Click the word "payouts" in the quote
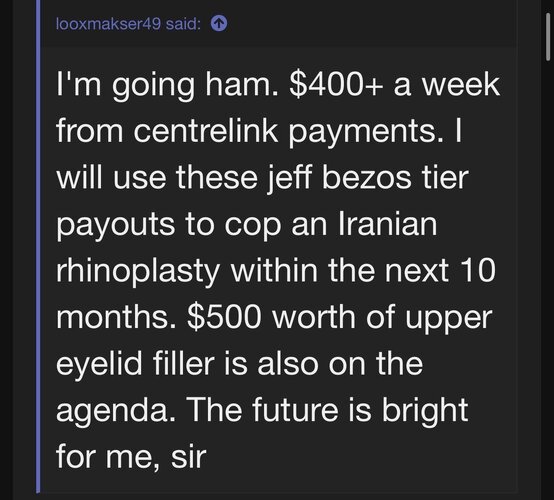 coord(115,226)
